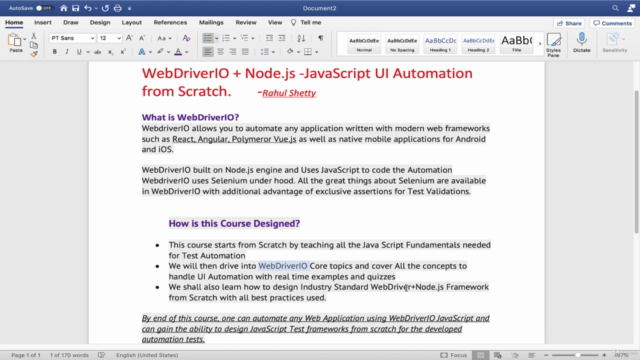Open the font size 12 dropdown

click(119, 38)
